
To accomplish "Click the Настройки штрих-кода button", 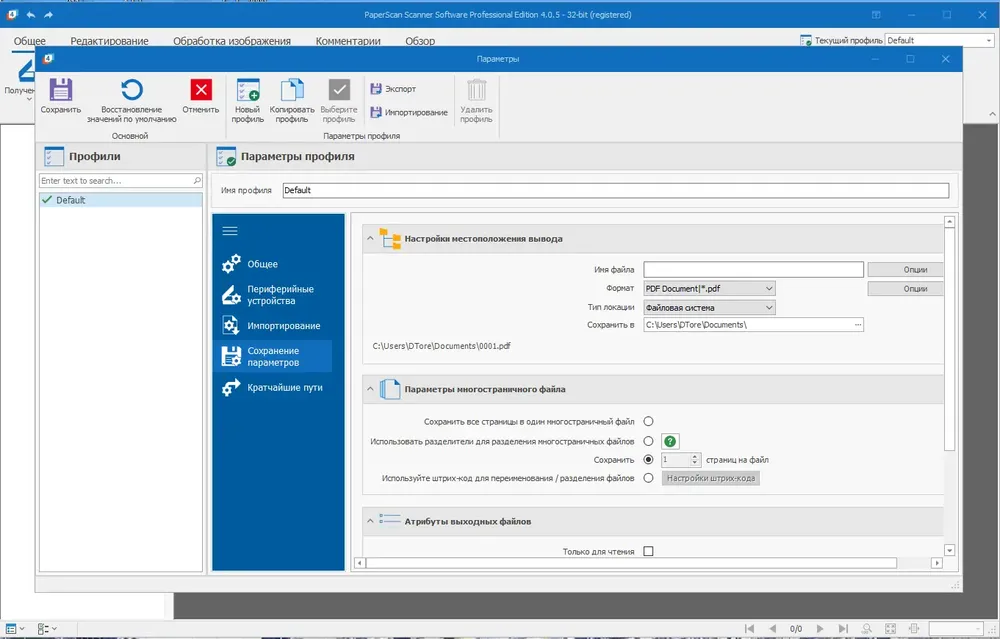I will point(710,478).
